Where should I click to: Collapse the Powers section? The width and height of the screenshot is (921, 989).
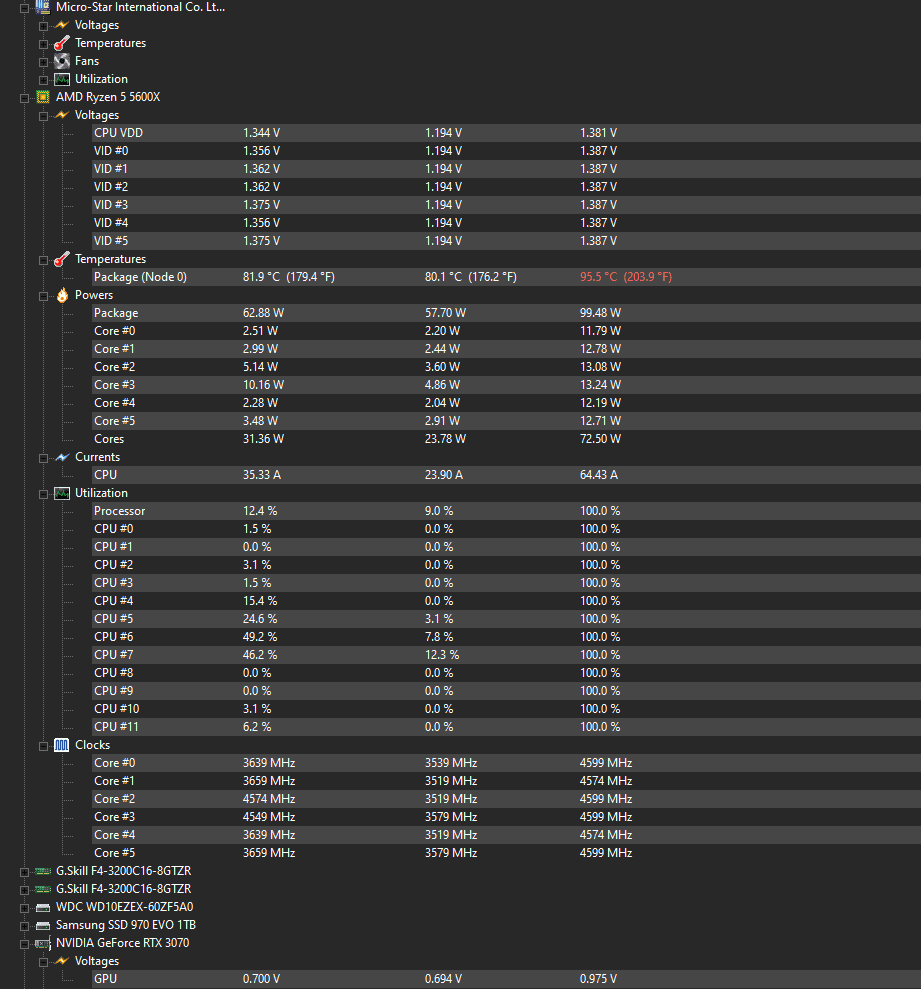(44, 296)
